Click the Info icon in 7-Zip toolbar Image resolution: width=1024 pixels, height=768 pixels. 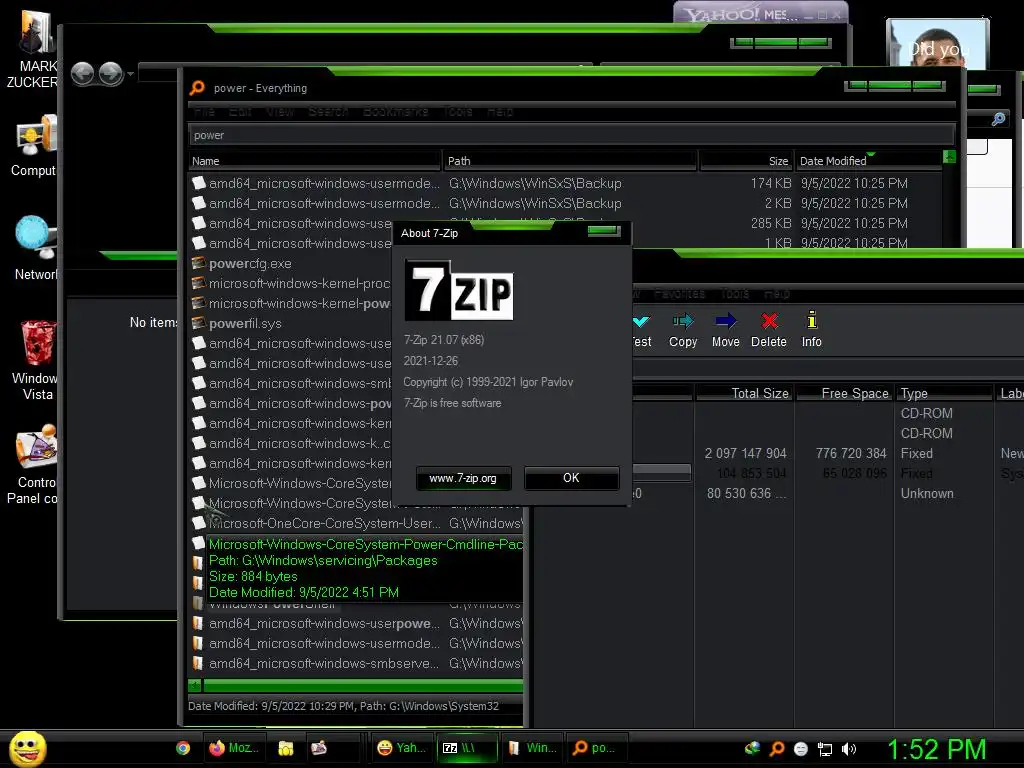[812, 329]
